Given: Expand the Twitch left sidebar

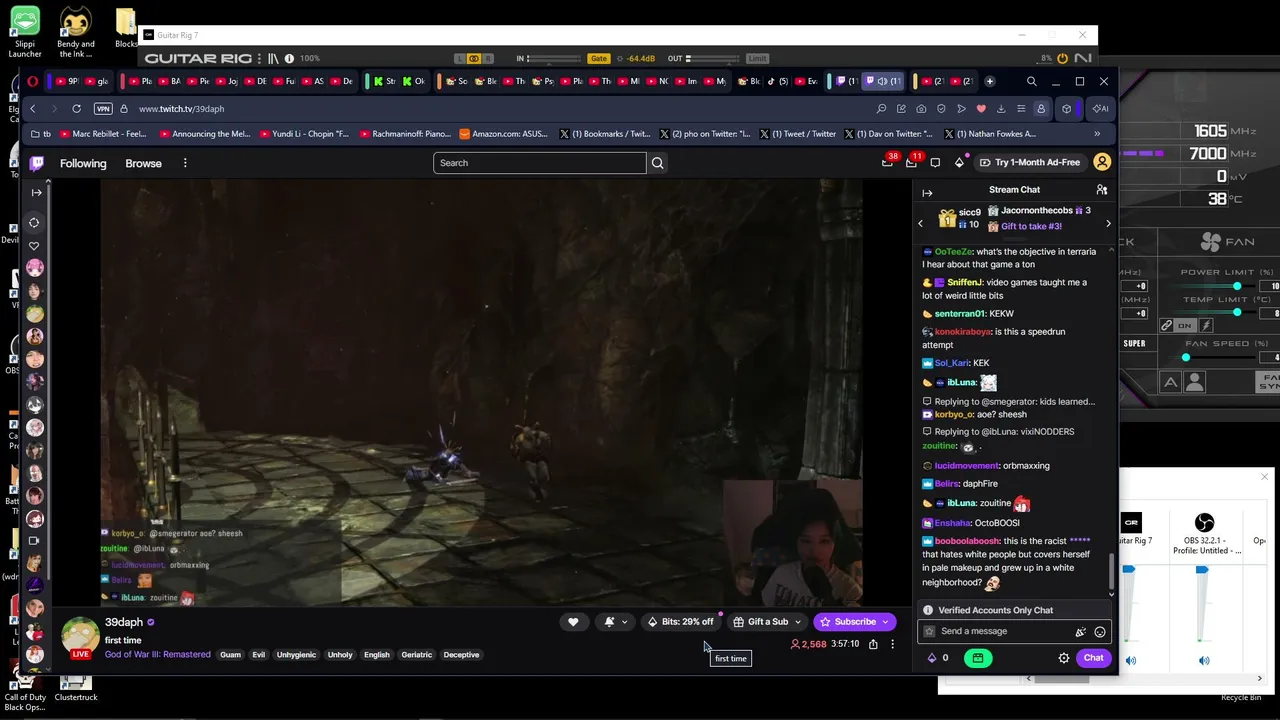Looking at the screenshot, I should [37, 192].
